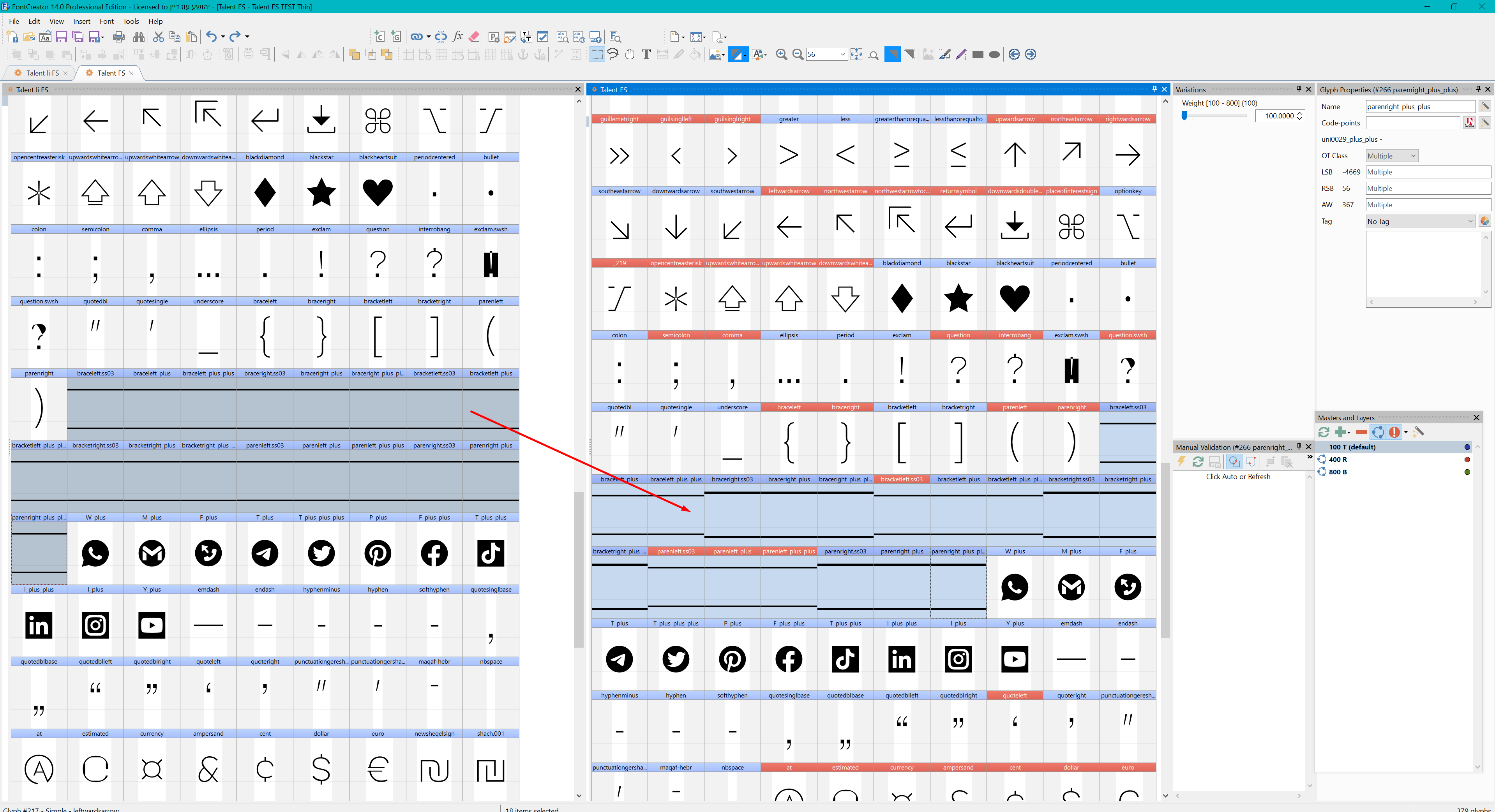Open the File menu
The width and height of the screenshot is (1495, 812).
(x=14, y=21)
